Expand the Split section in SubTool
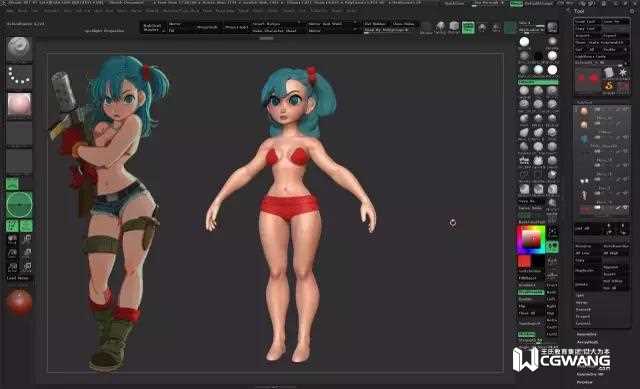 tap(580, 295)
